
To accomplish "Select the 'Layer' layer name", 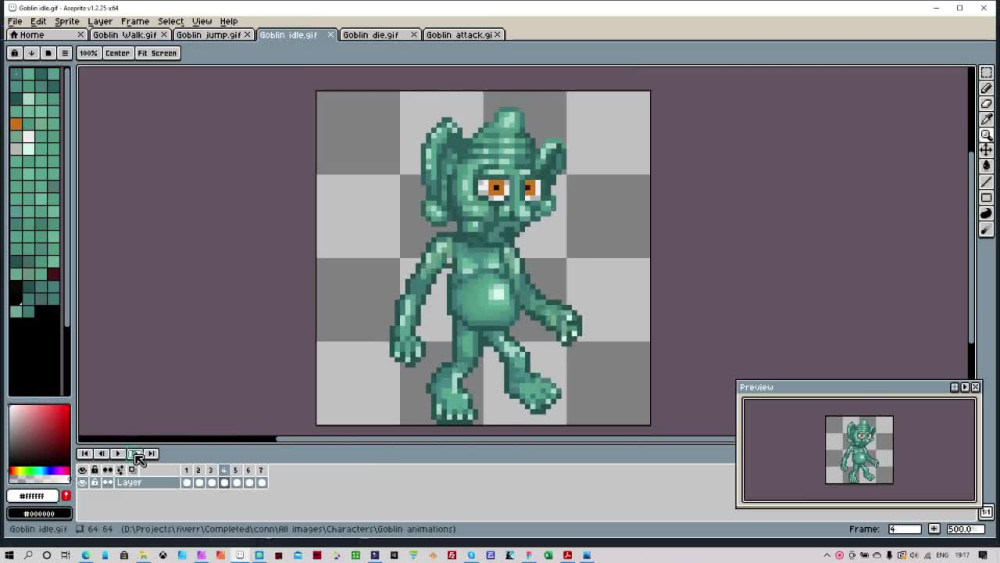I will (147, 483).
